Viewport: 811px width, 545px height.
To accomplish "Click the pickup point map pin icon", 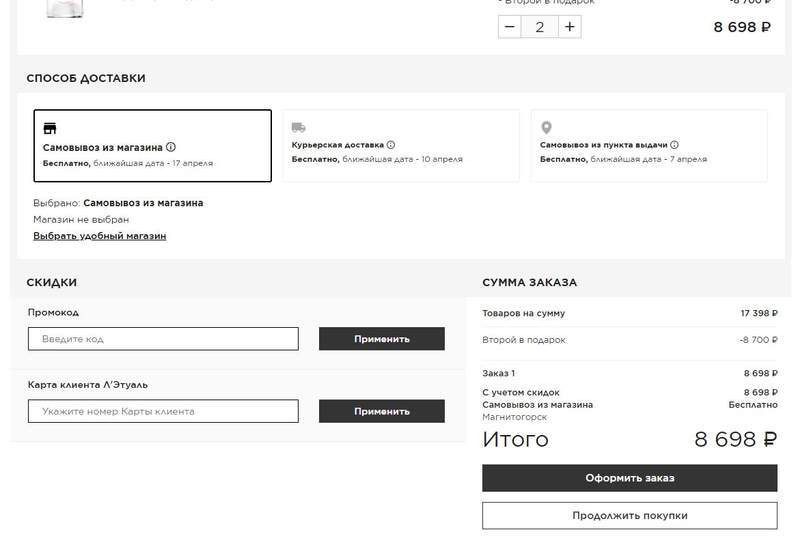I will pyautogui.click(x=546, y=128).
